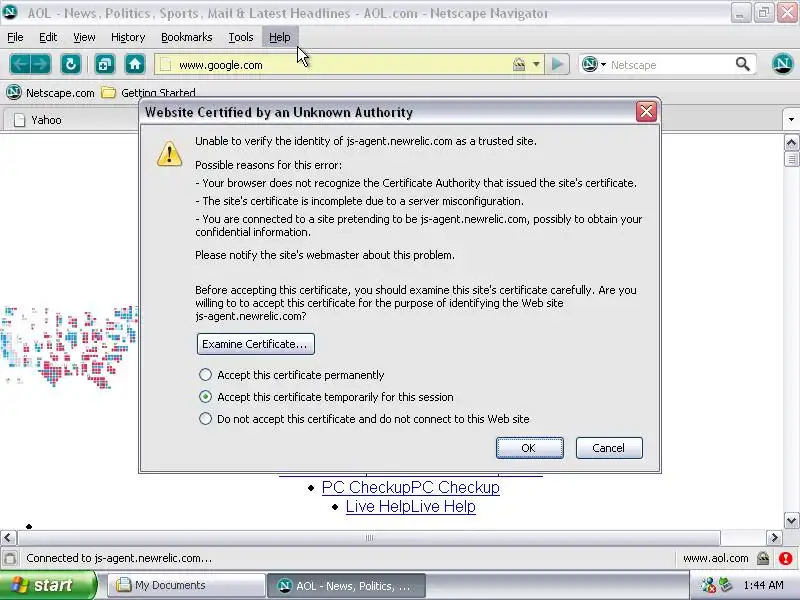The image size is (800, 600).
Task: Click the page icon on the Yahoo tab
Action: [x=19, y=120]
